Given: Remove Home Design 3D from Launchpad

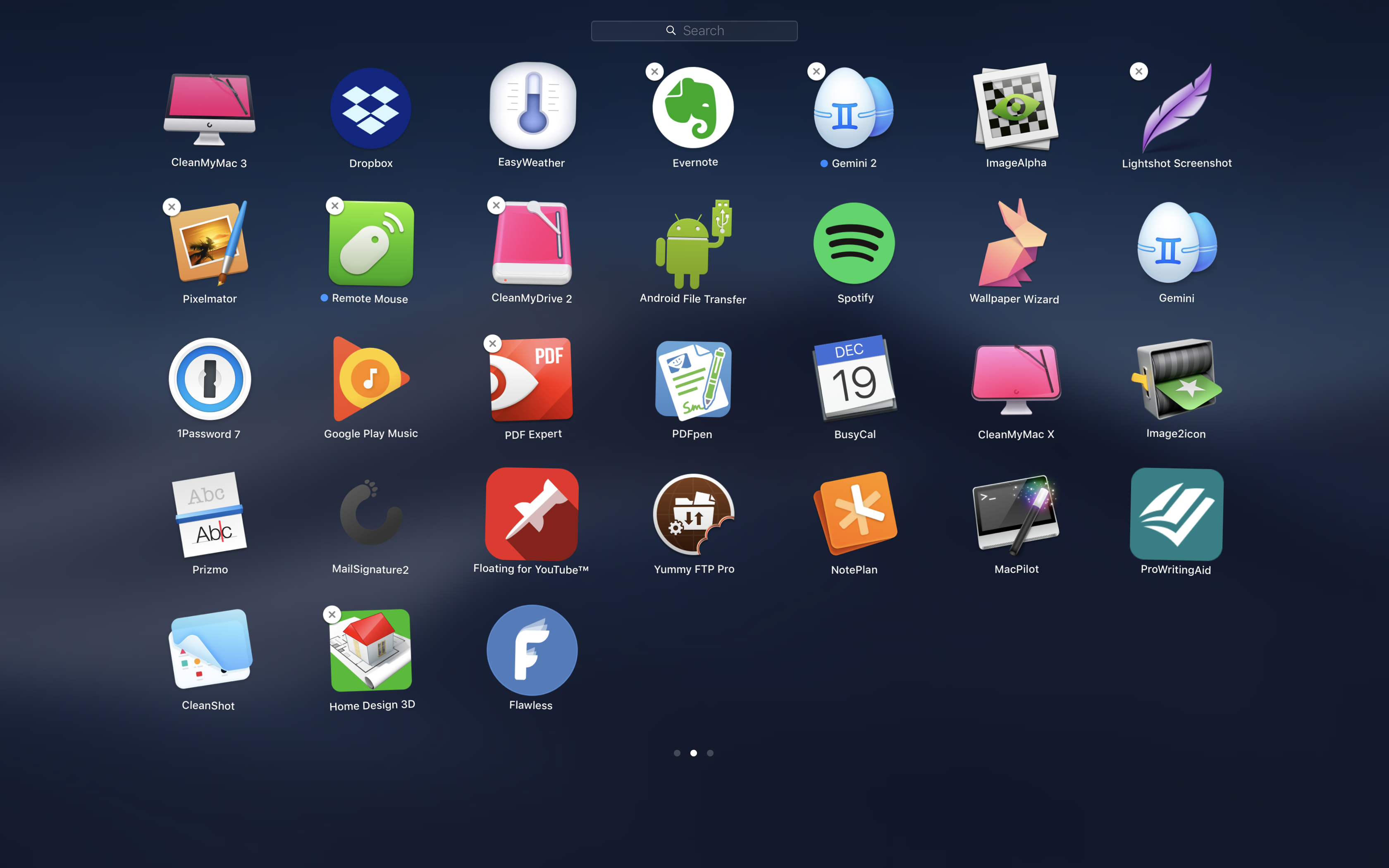Looking at the screenshot, I should [331, 613].
